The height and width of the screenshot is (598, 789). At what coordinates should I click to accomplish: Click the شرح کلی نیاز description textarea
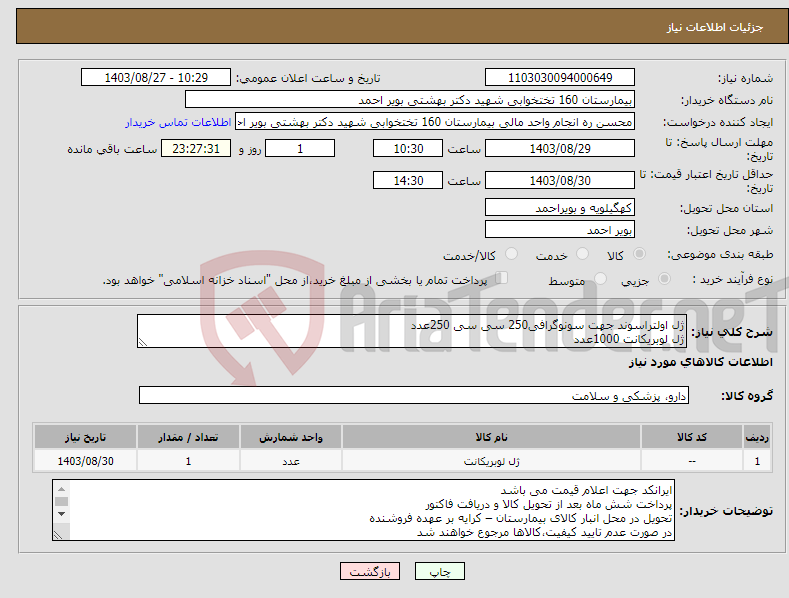[x=412, y=331]
